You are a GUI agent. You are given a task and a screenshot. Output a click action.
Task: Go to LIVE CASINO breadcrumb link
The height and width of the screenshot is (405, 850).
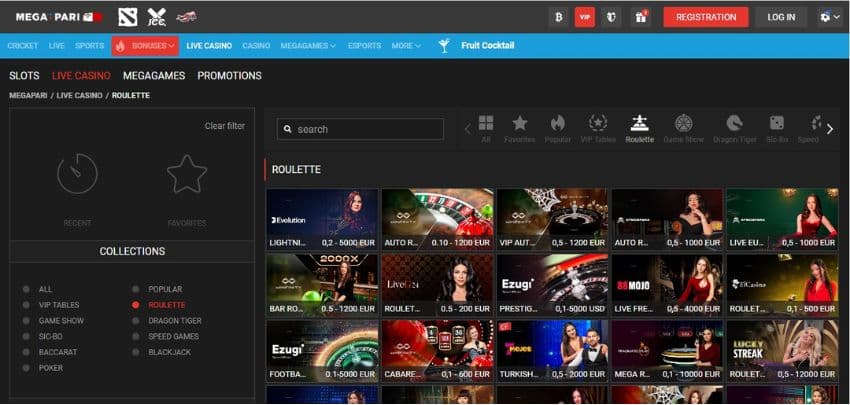(80, 95)
